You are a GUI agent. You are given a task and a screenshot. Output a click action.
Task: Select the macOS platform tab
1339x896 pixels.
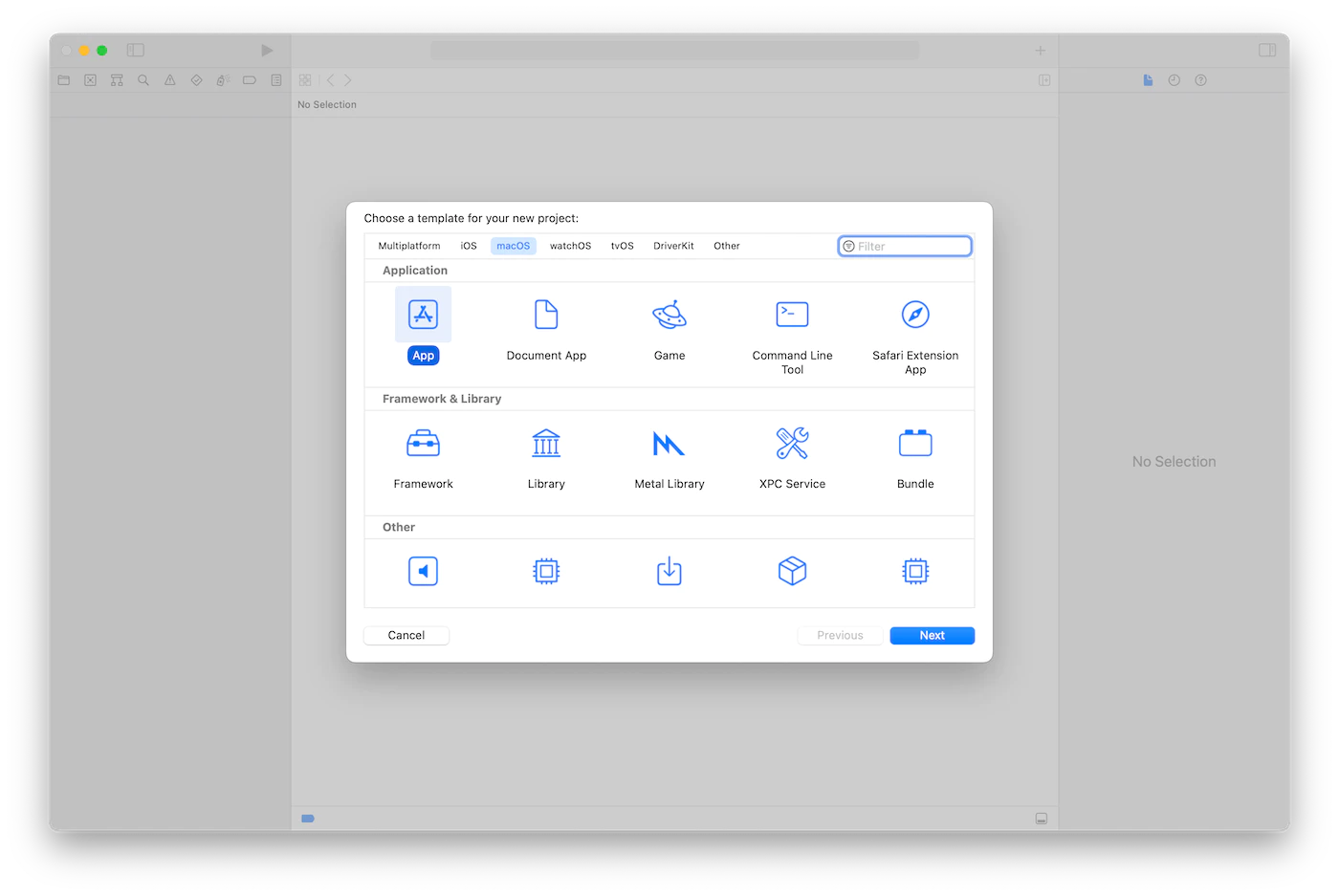(514, 246)
